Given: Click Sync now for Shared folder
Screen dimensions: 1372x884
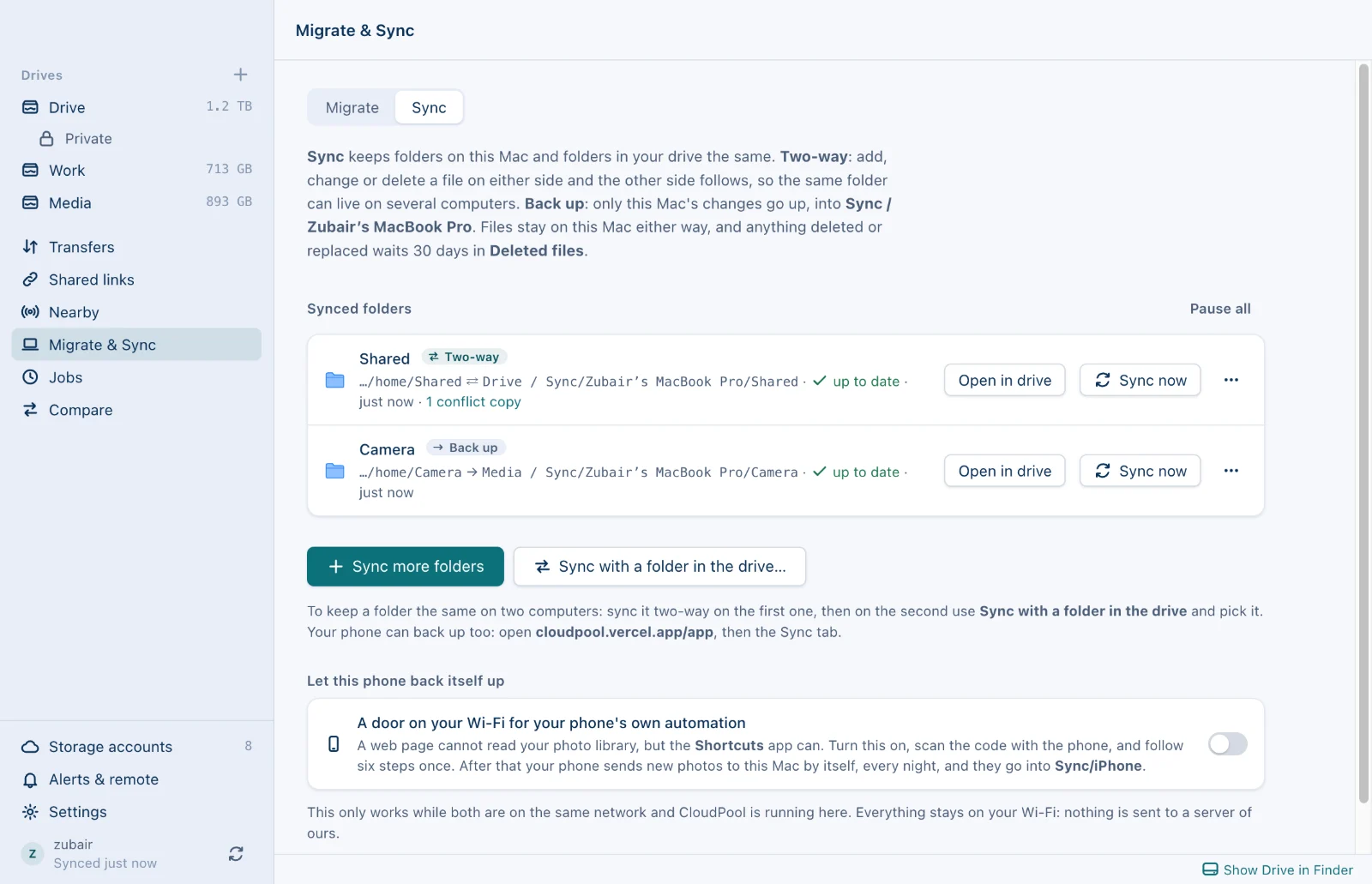Looking at the screenshot, I should [1140, 380].
